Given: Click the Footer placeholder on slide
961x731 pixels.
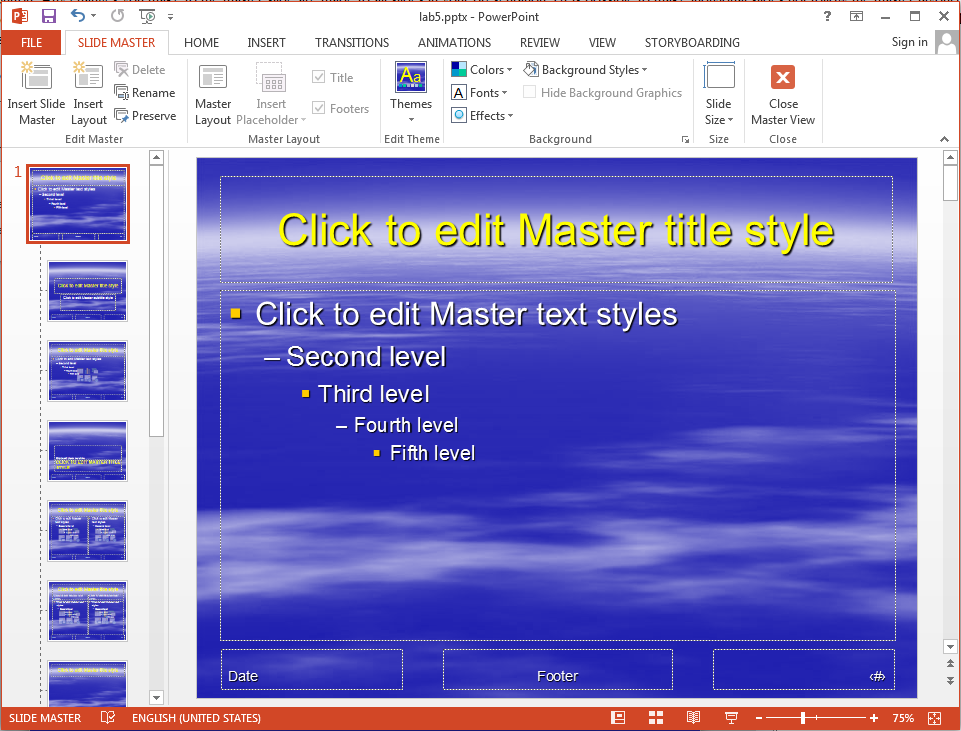Looking at the screenshot, I should point(558,670).
